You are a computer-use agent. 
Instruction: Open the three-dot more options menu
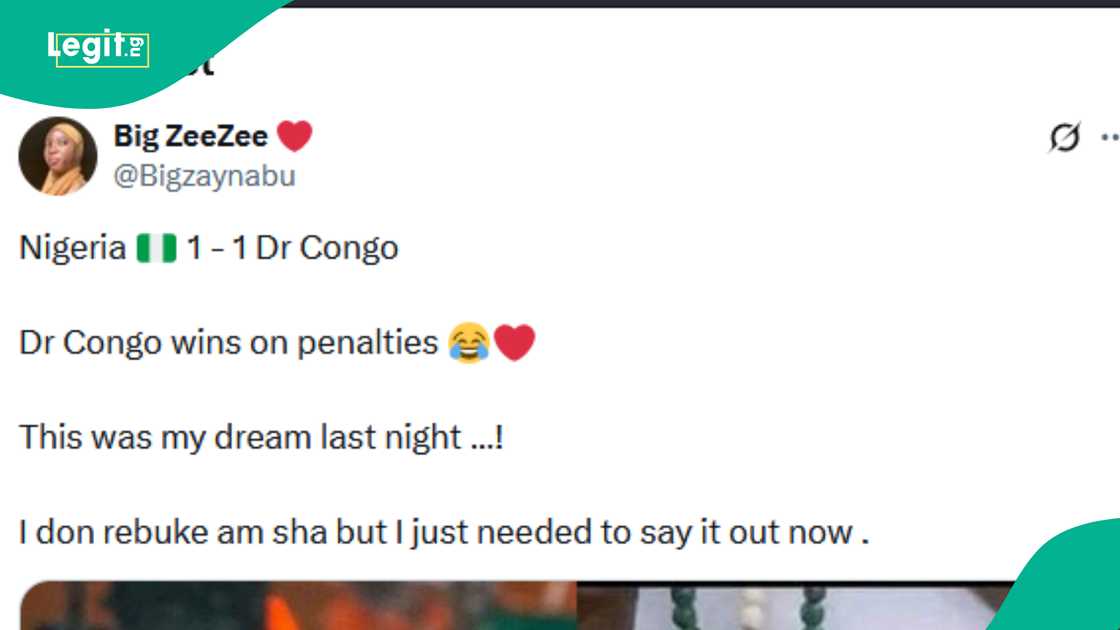pos(1111,135)
